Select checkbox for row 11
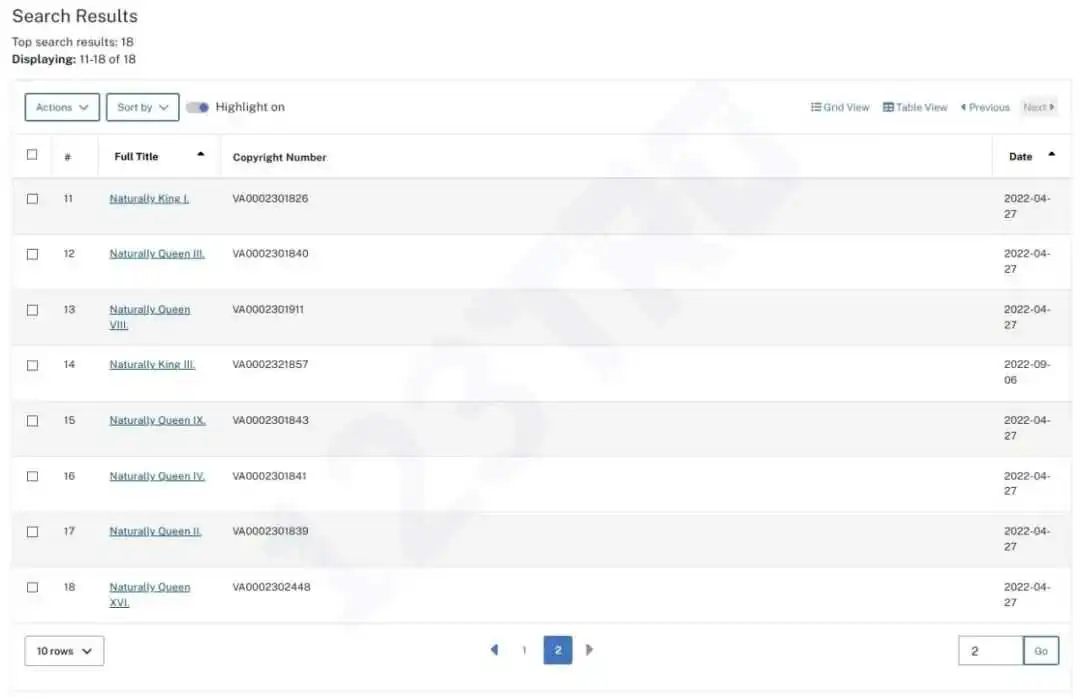Image resolution: width=1080 pixels, height=699 pixels. click(32, 199)
